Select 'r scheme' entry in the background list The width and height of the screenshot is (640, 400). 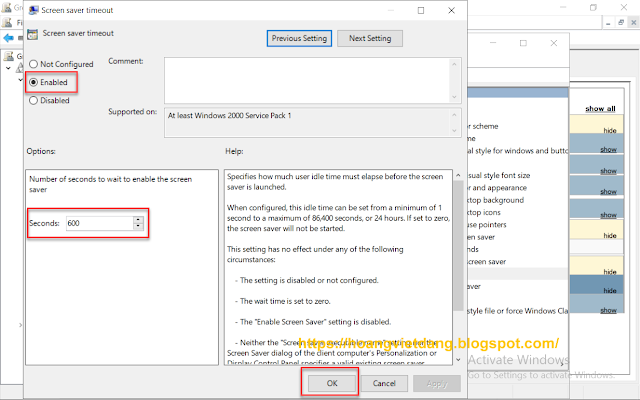(483, 126)
